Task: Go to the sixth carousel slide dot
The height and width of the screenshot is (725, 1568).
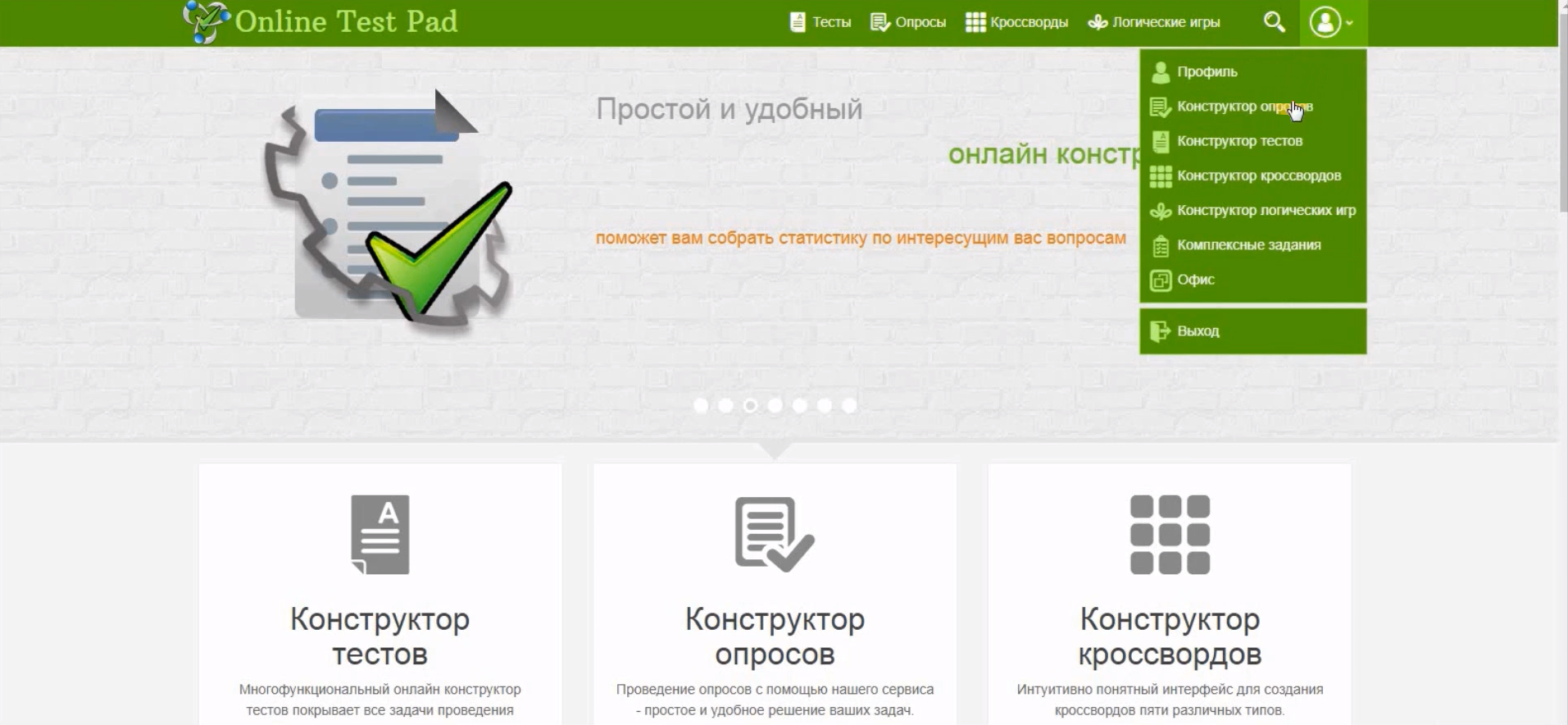Action: pyautogui.click(x=825, y=405)
